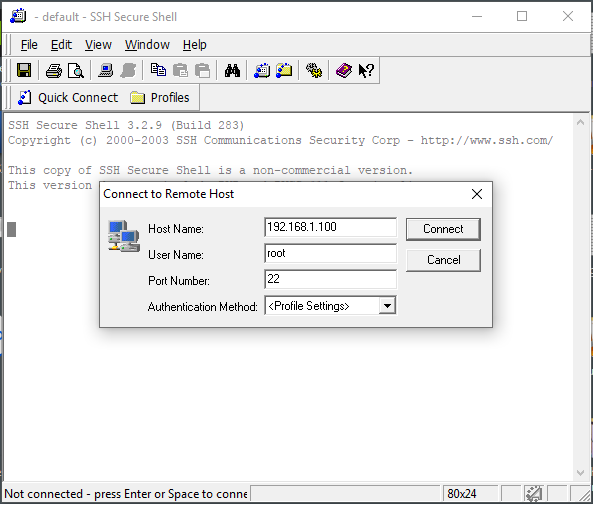Open the File menu
Screen dimensions: 598x506
coord(29,45)
